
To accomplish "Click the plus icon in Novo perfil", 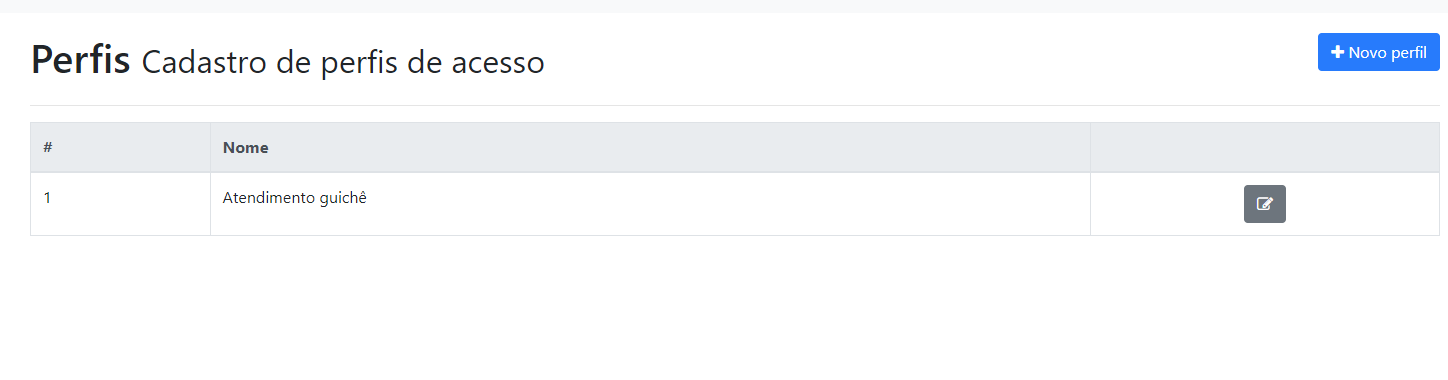I will click(1337, 52).
